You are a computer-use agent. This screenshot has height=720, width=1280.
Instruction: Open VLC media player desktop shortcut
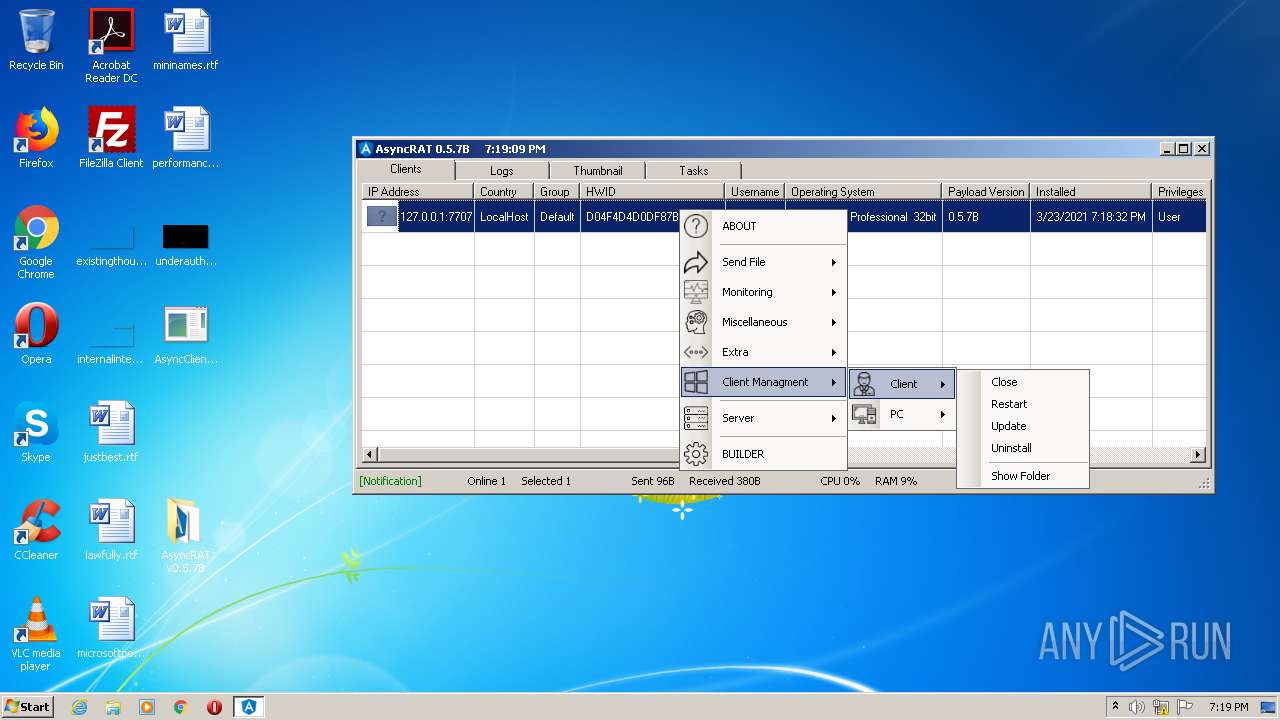(x=36, y=635)
